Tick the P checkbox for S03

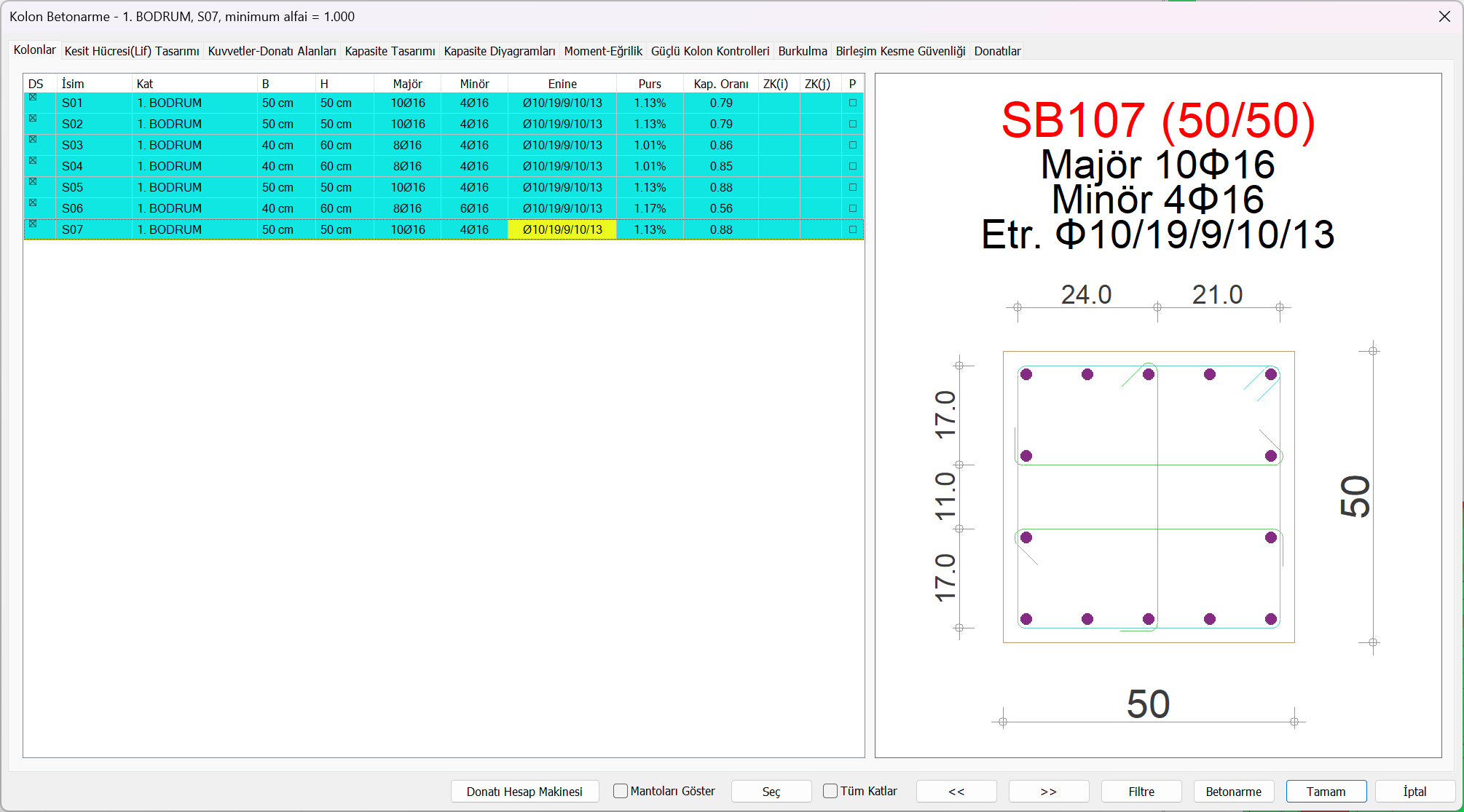tap(853, 145)
